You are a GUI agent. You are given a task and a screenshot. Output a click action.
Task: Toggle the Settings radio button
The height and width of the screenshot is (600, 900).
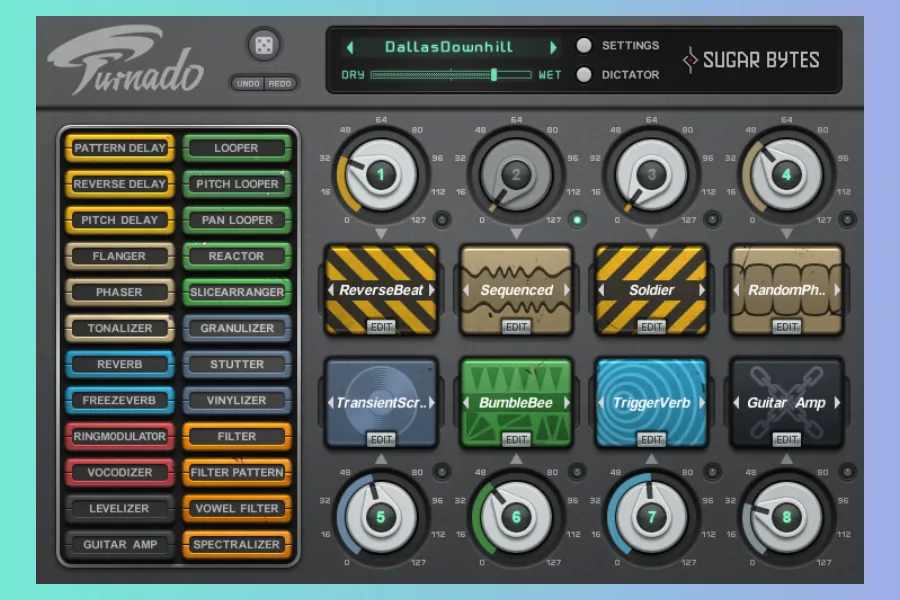pos(584,46)
